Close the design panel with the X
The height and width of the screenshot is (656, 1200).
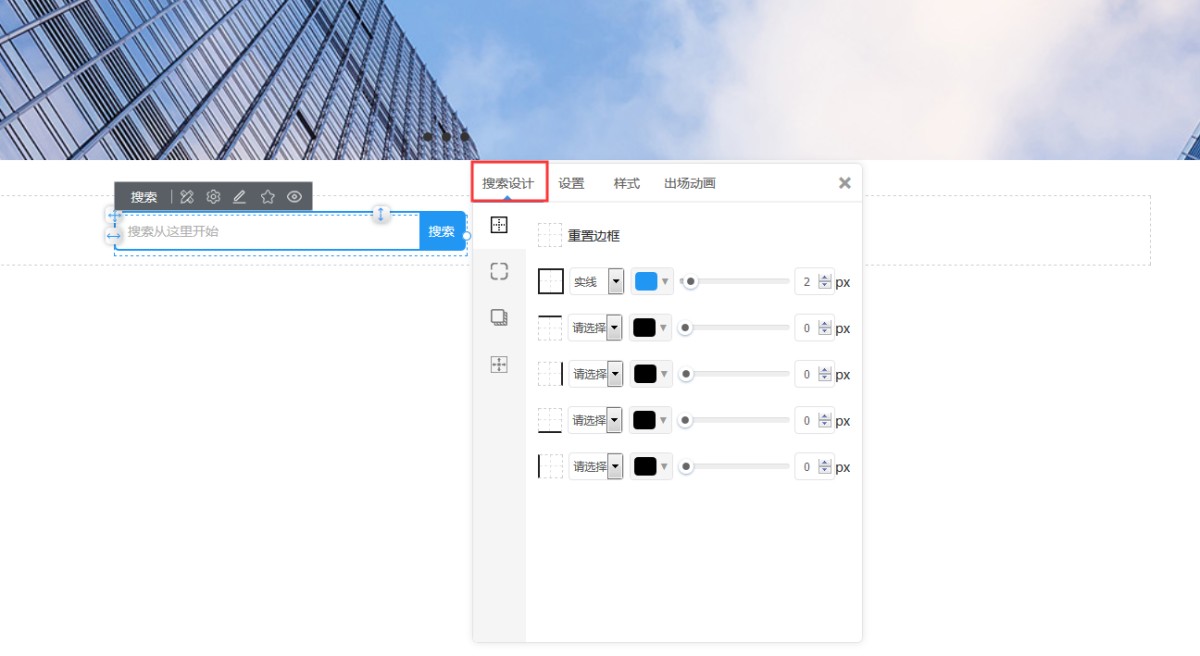(845, 183)
